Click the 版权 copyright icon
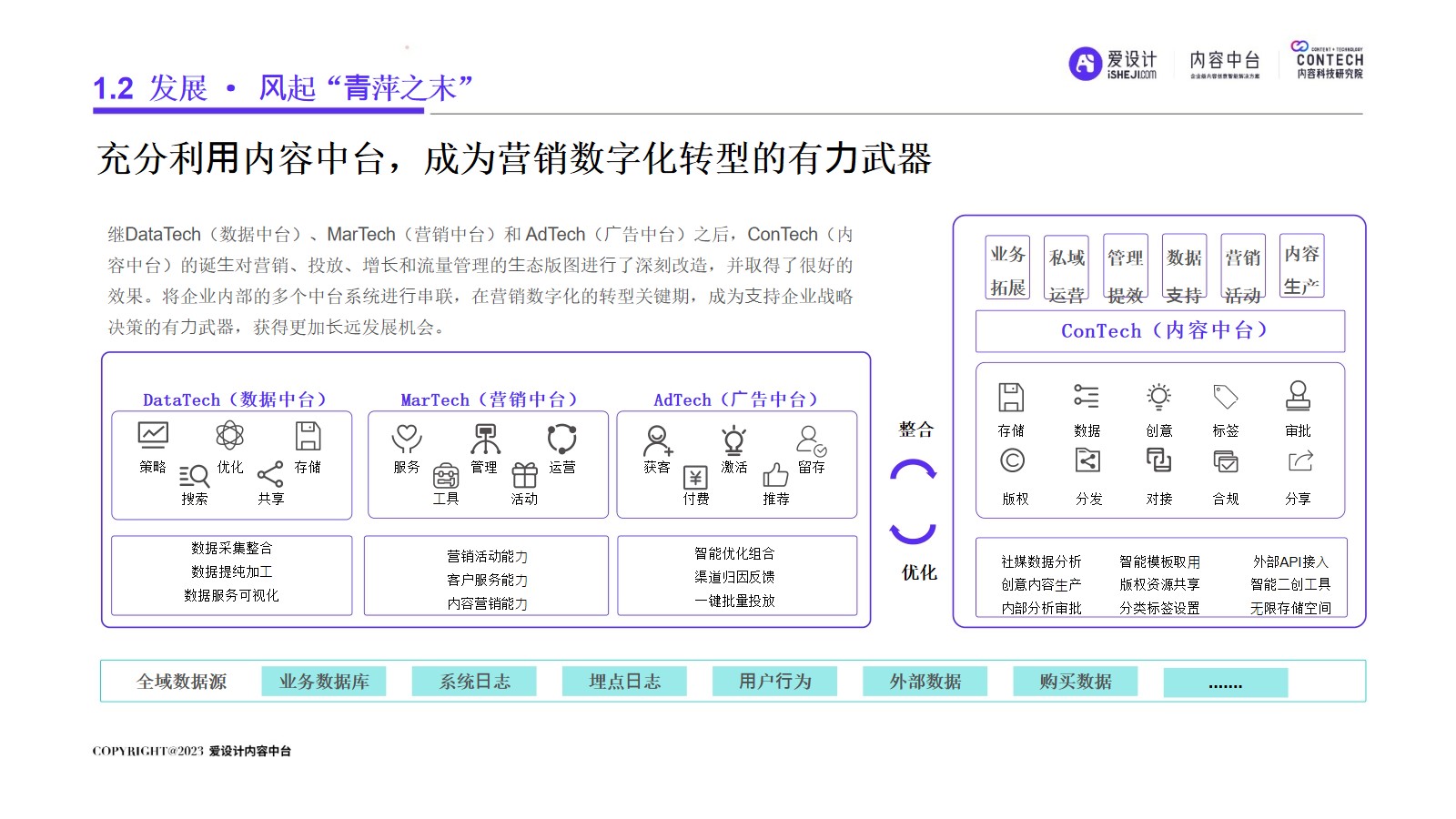The image size is (1456, 819). click(1012, 461)
